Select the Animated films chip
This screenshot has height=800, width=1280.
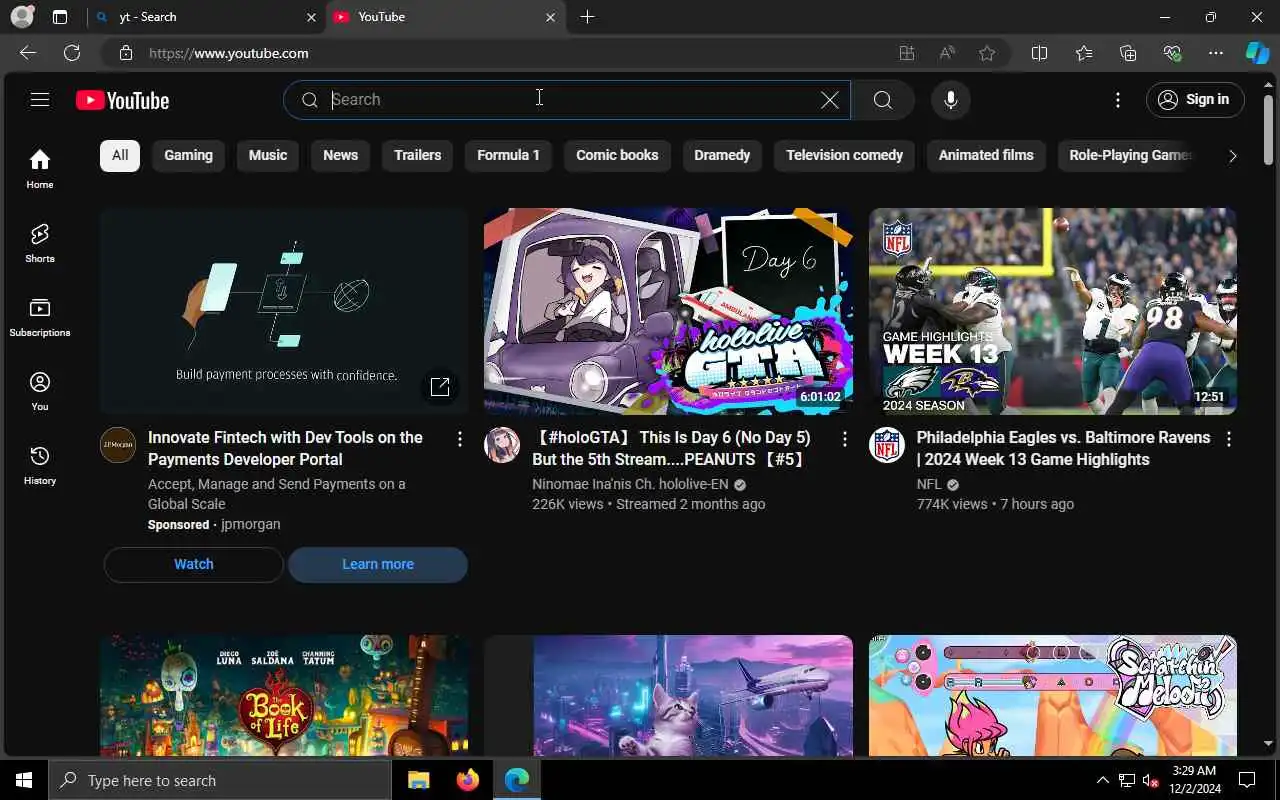click(986, 155)
